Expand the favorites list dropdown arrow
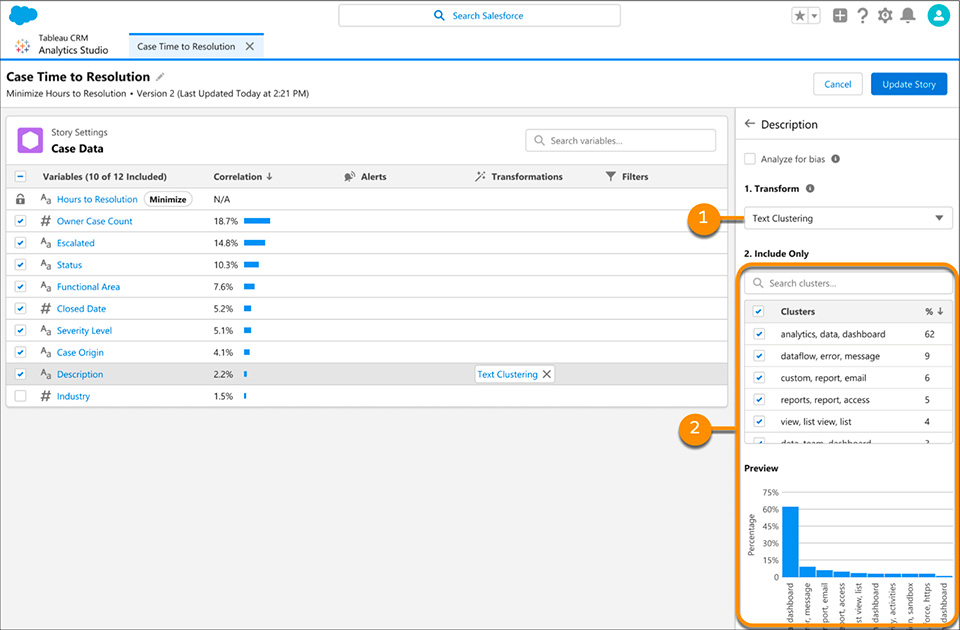 814,16
